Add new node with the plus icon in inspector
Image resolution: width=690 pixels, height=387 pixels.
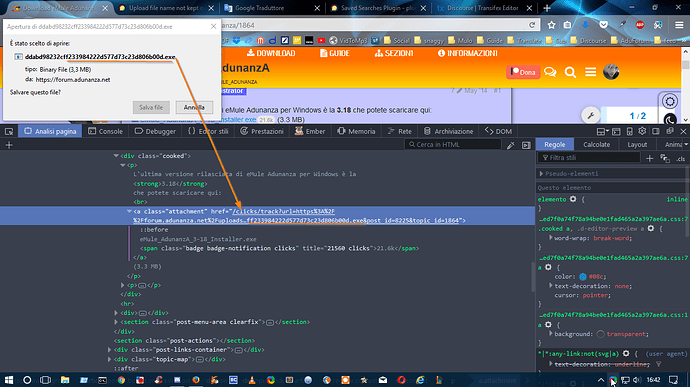(x=9, y=145)
